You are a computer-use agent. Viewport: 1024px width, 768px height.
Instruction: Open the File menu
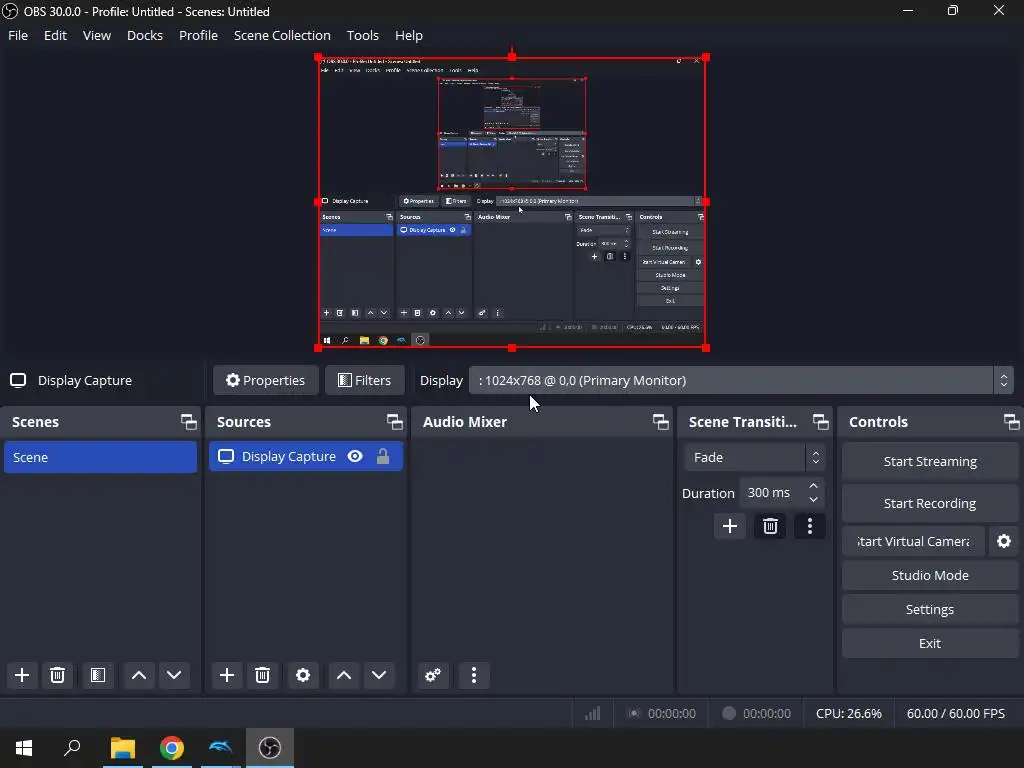18,35
